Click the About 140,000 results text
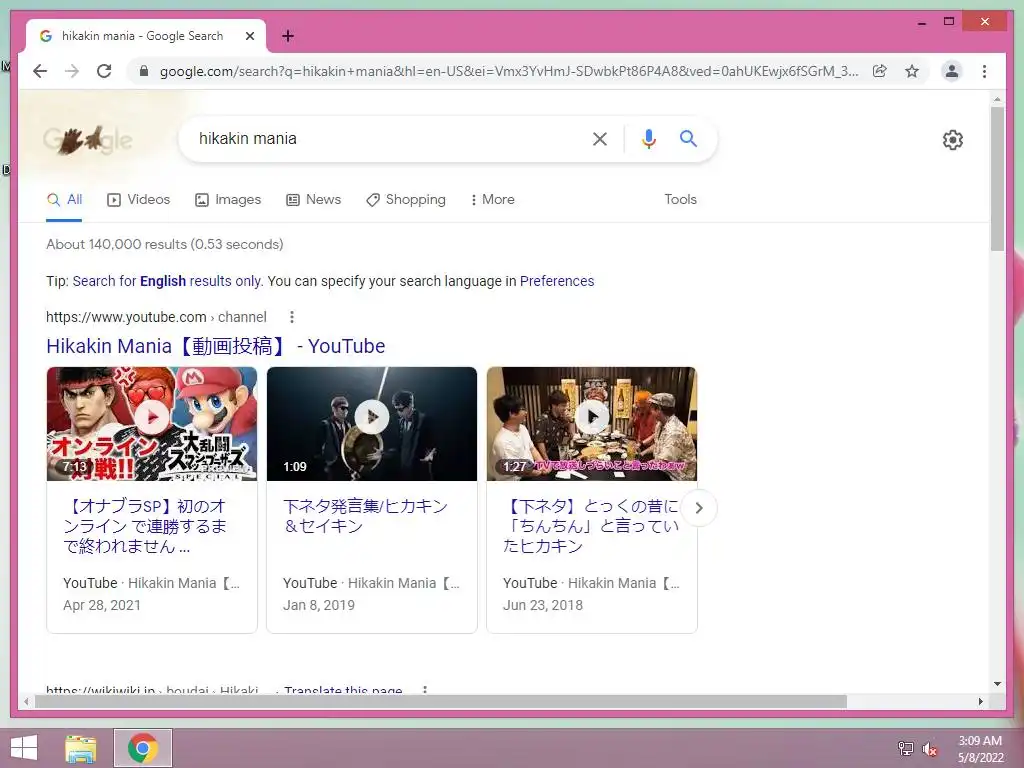1024x768 pixels. (165, 244)
